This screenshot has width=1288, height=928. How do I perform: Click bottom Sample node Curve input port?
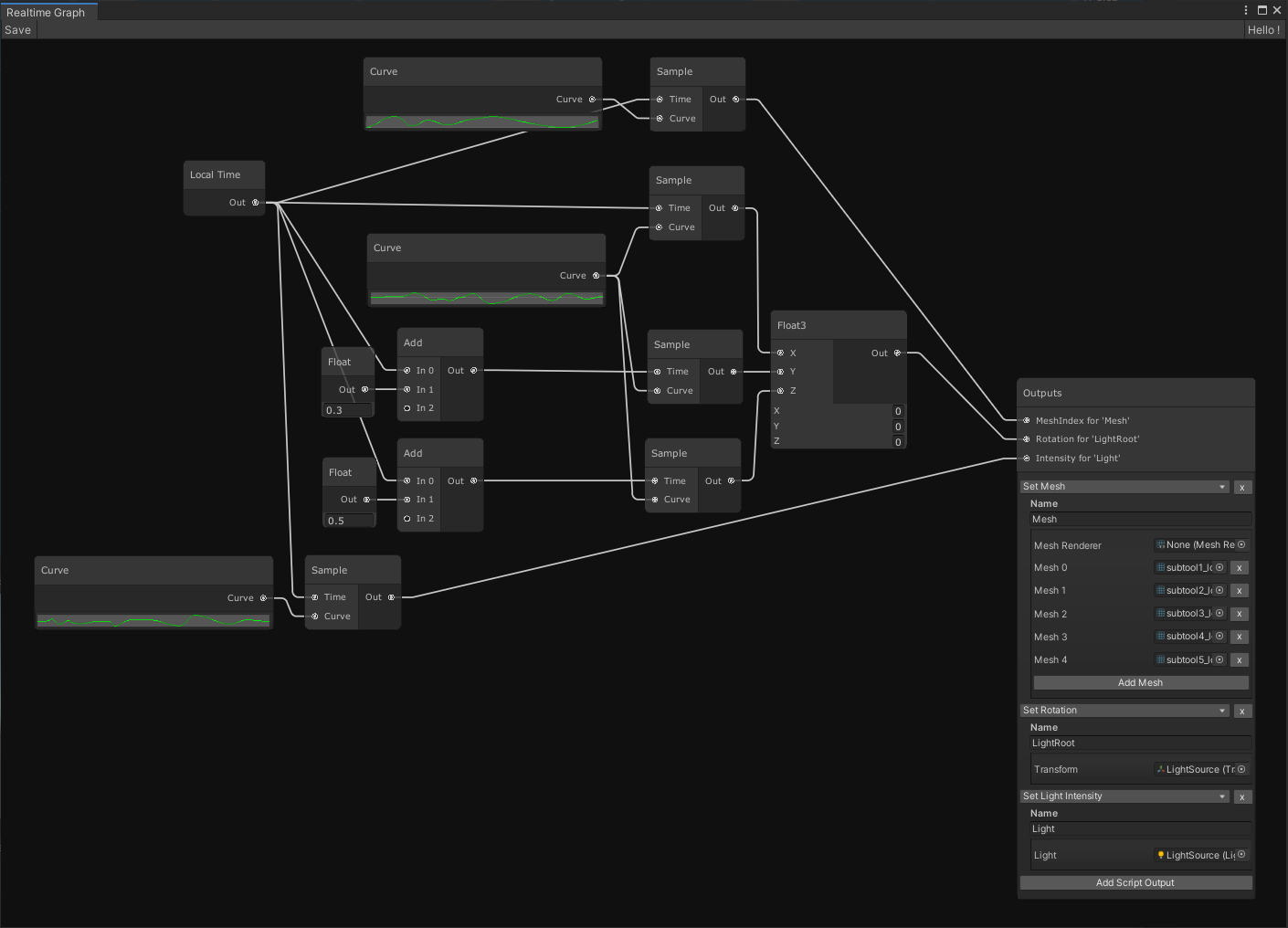point(314,617)
